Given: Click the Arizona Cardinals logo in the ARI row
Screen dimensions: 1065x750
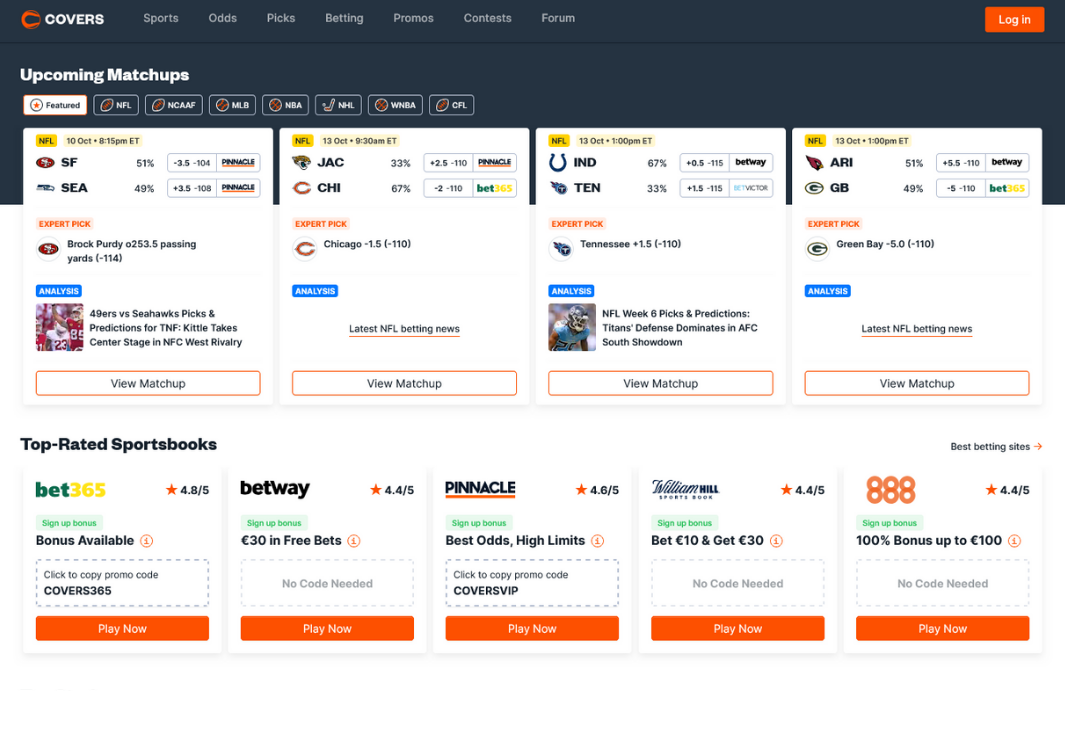Looking at the screenshot, I should point(814,162).
